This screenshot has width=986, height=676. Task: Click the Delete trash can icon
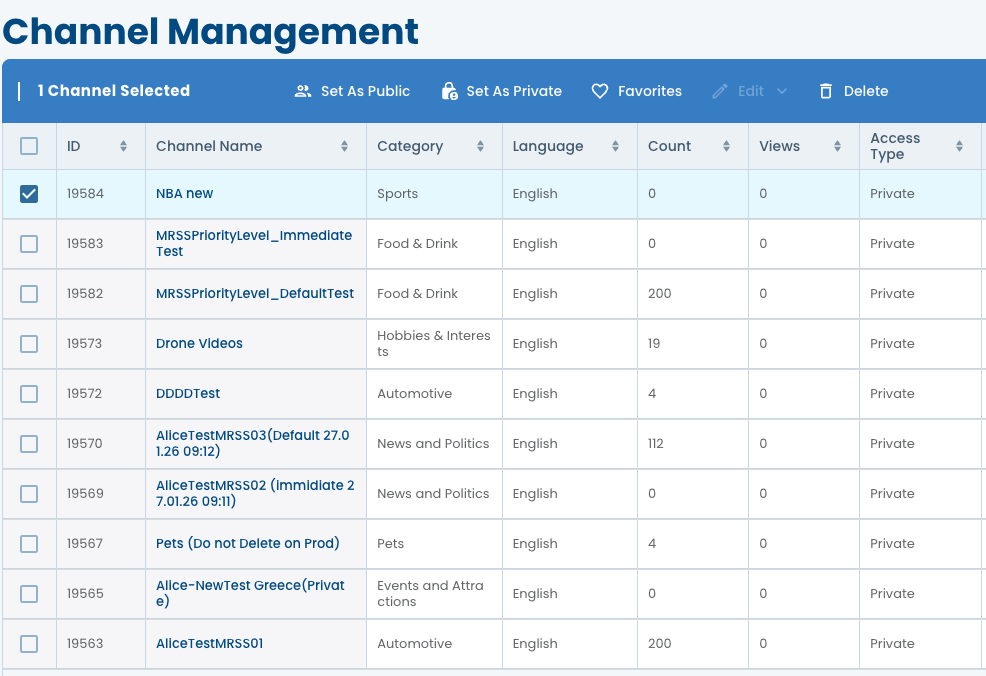coord(826,91)
